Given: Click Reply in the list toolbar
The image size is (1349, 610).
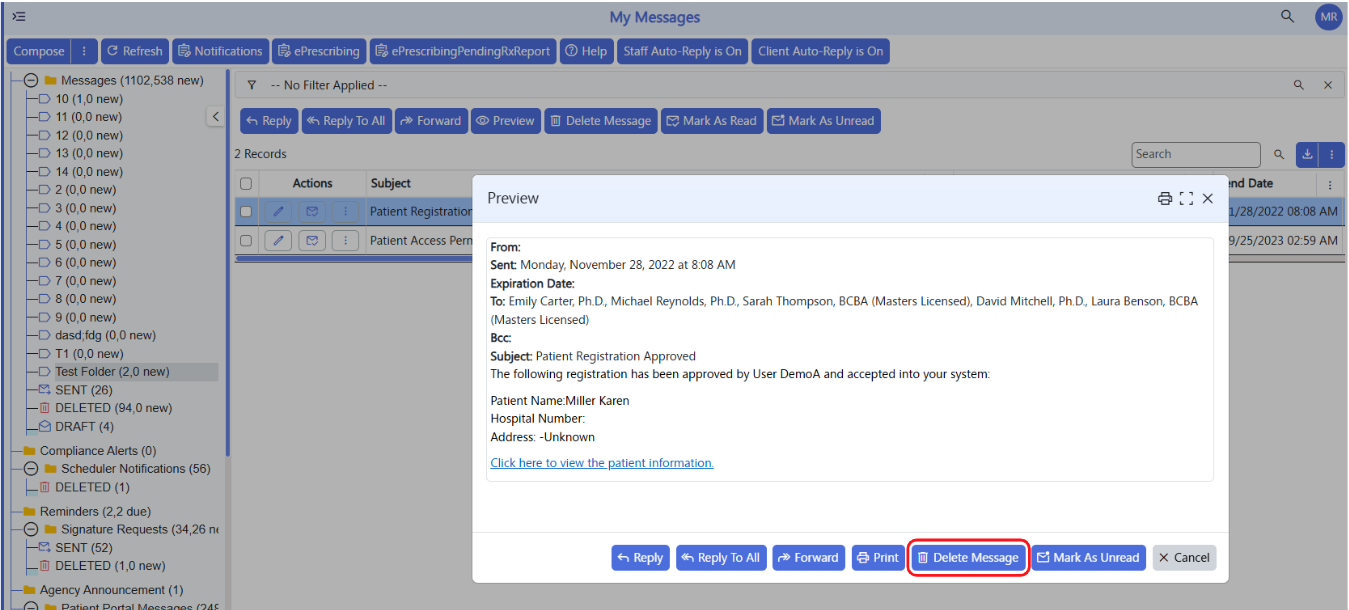Looking at the screenshot, I should pos(269,121).
